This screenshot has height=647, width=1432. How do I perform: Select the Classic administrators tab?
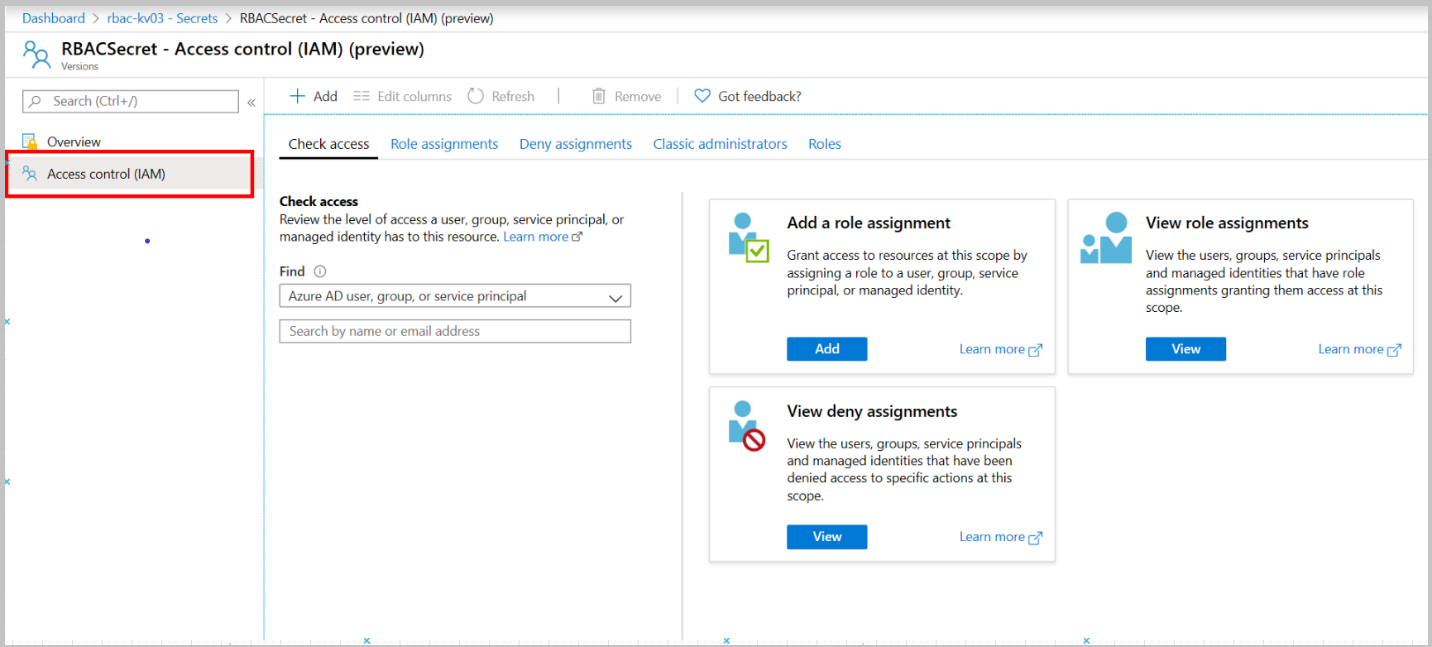(720, 144)
